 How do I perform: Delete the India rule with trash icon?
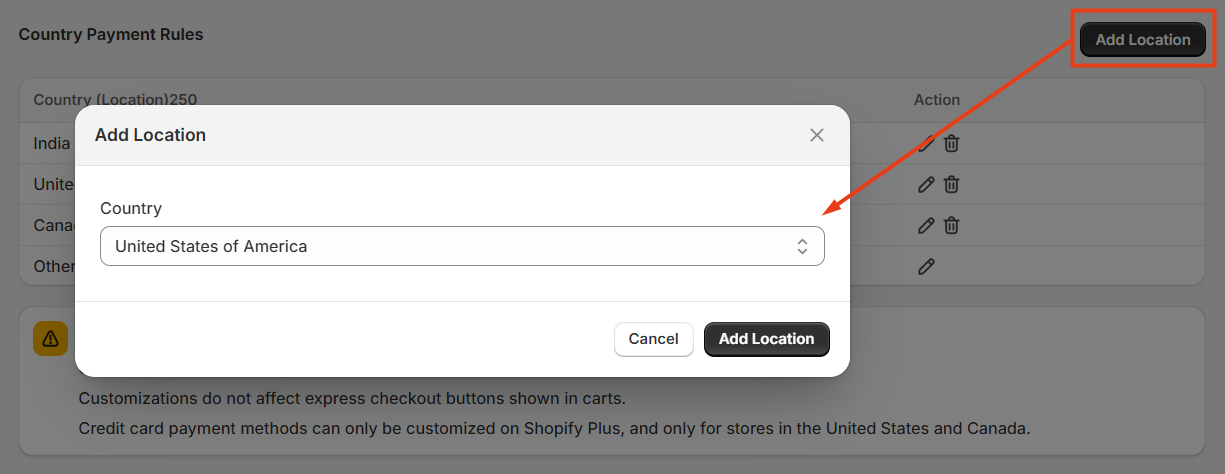coord(951,143)
